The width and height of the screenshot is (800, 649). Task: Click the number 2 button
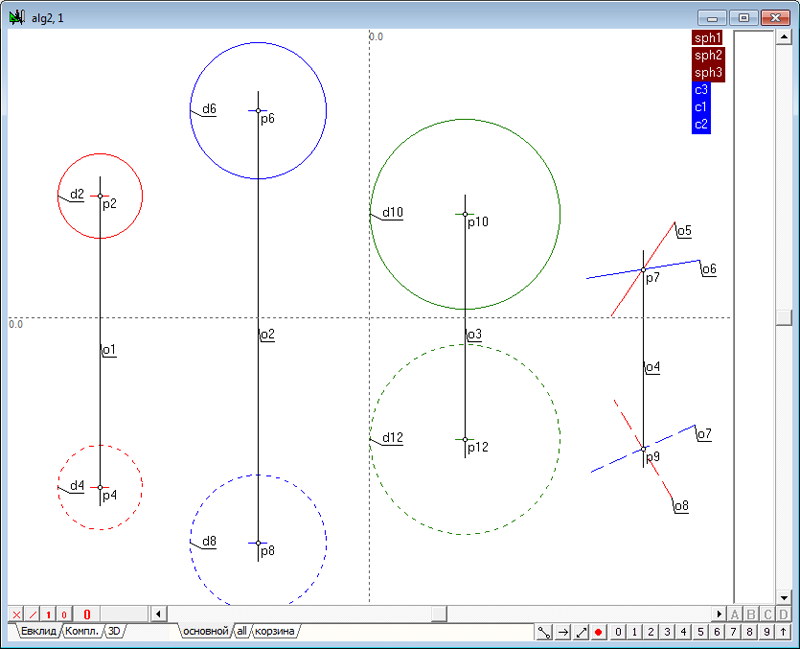[x=651, y=632]
